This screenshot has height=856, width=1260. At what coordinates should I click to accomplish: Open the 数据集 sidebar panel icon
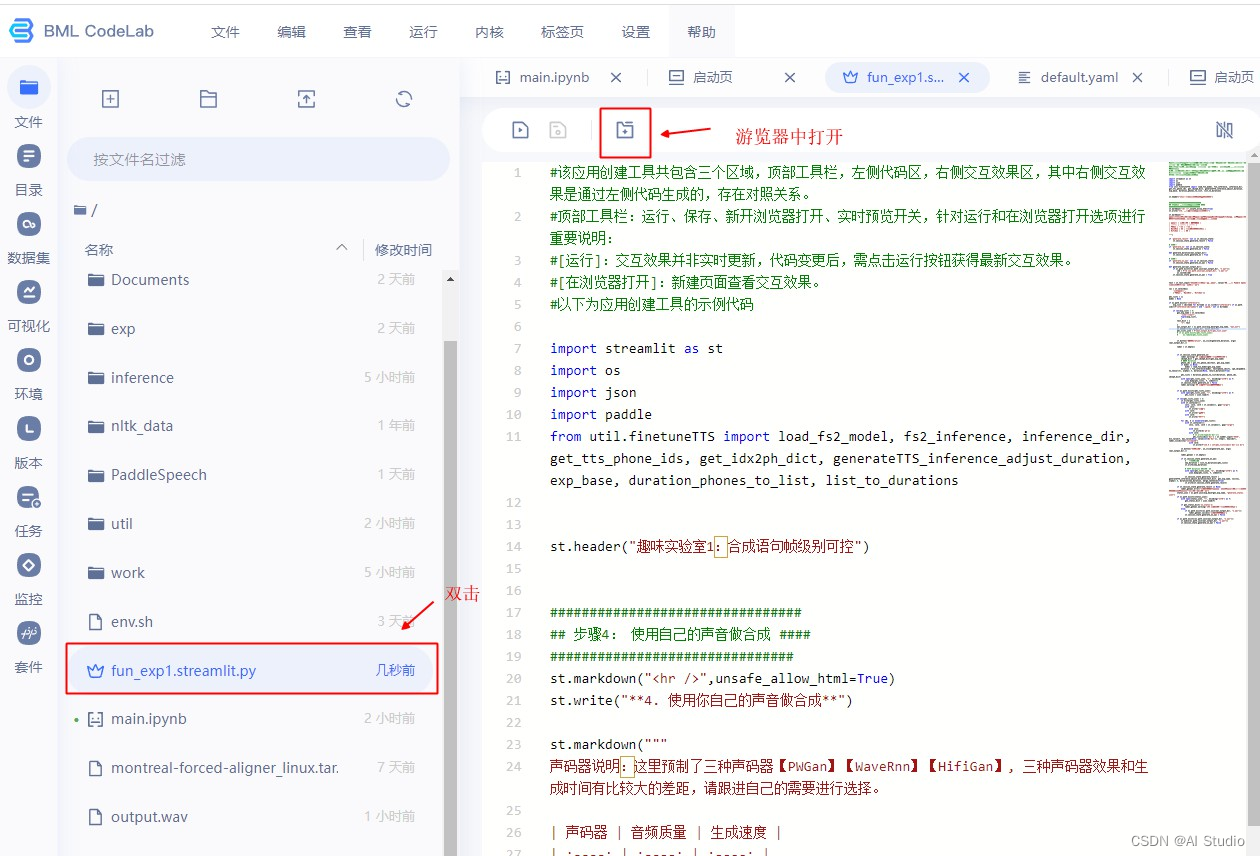29,224
